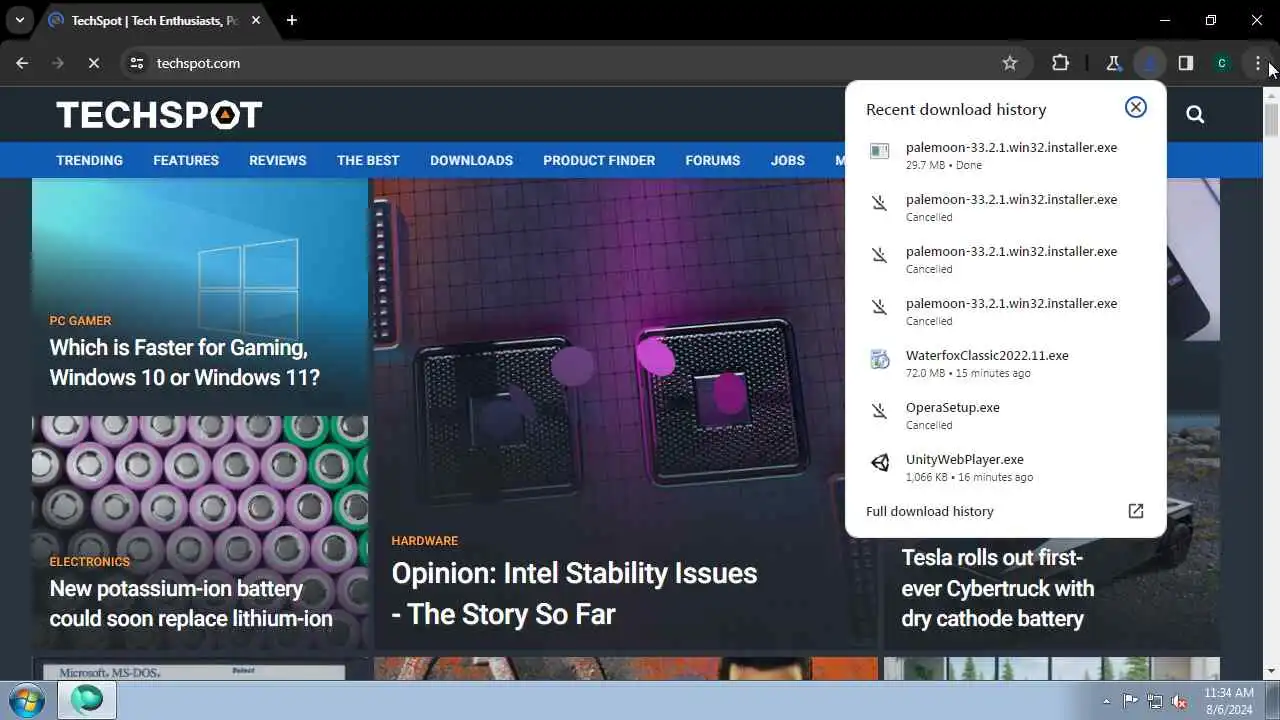View site information icon in address bar
The height and width of the screenshot is (720, 1280).
coord(137,63)
